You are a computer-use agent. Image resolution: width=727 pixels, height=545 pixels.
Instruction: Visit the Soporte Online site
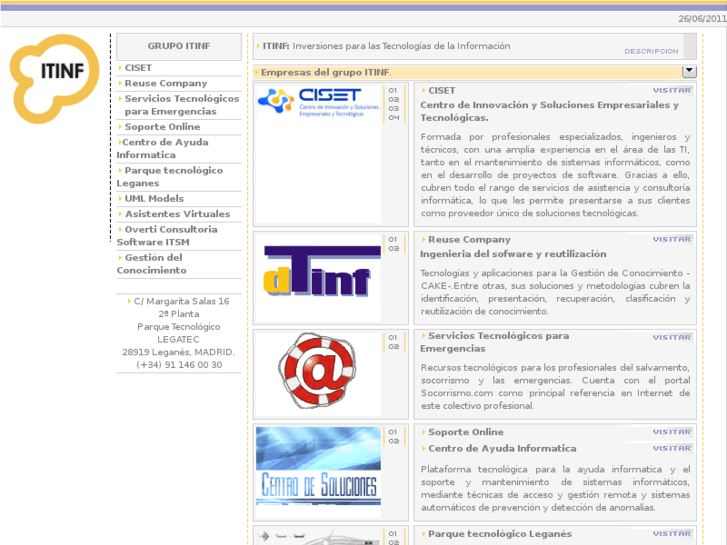672,432
